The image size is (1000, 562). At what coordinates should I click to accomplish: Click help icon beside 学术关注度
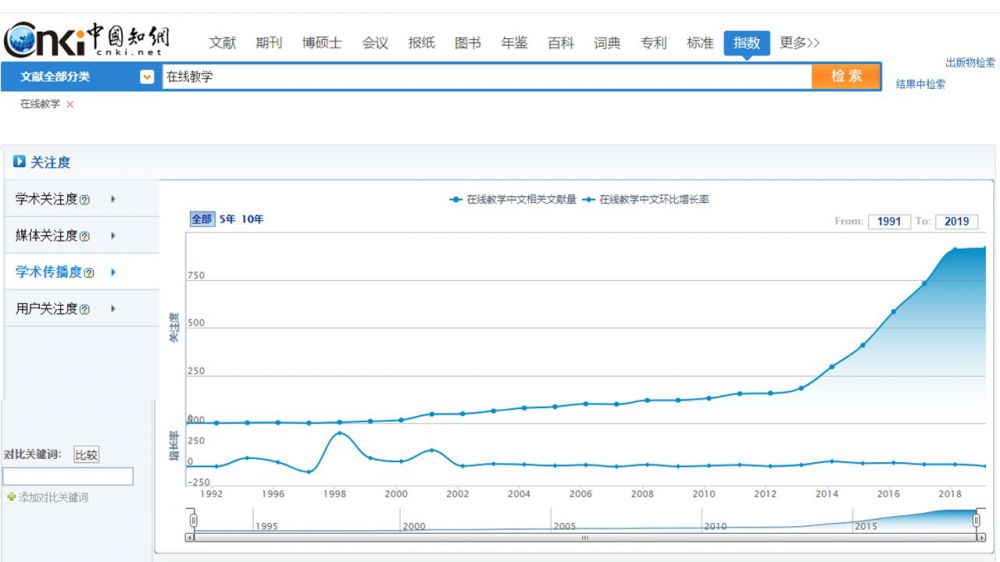(85, 200)
